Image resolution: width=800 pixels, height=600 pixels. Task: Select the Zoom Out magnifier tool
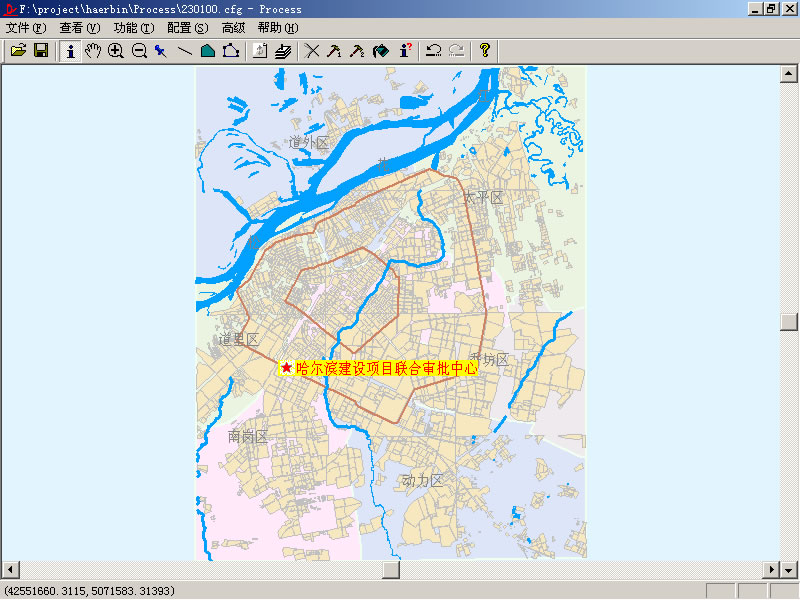coord(139,50)
